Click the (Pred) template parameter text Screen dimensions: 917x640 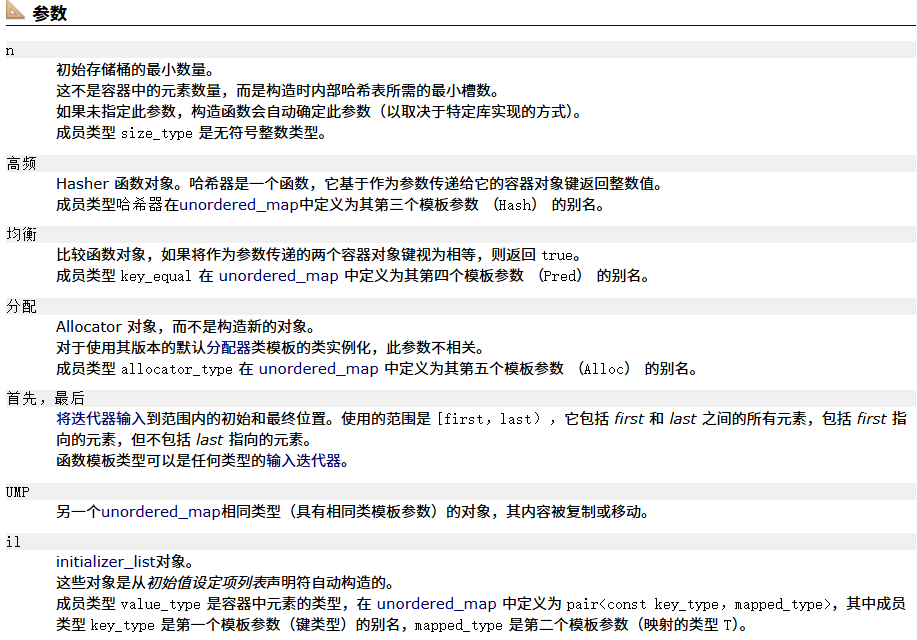click(560, 276)
